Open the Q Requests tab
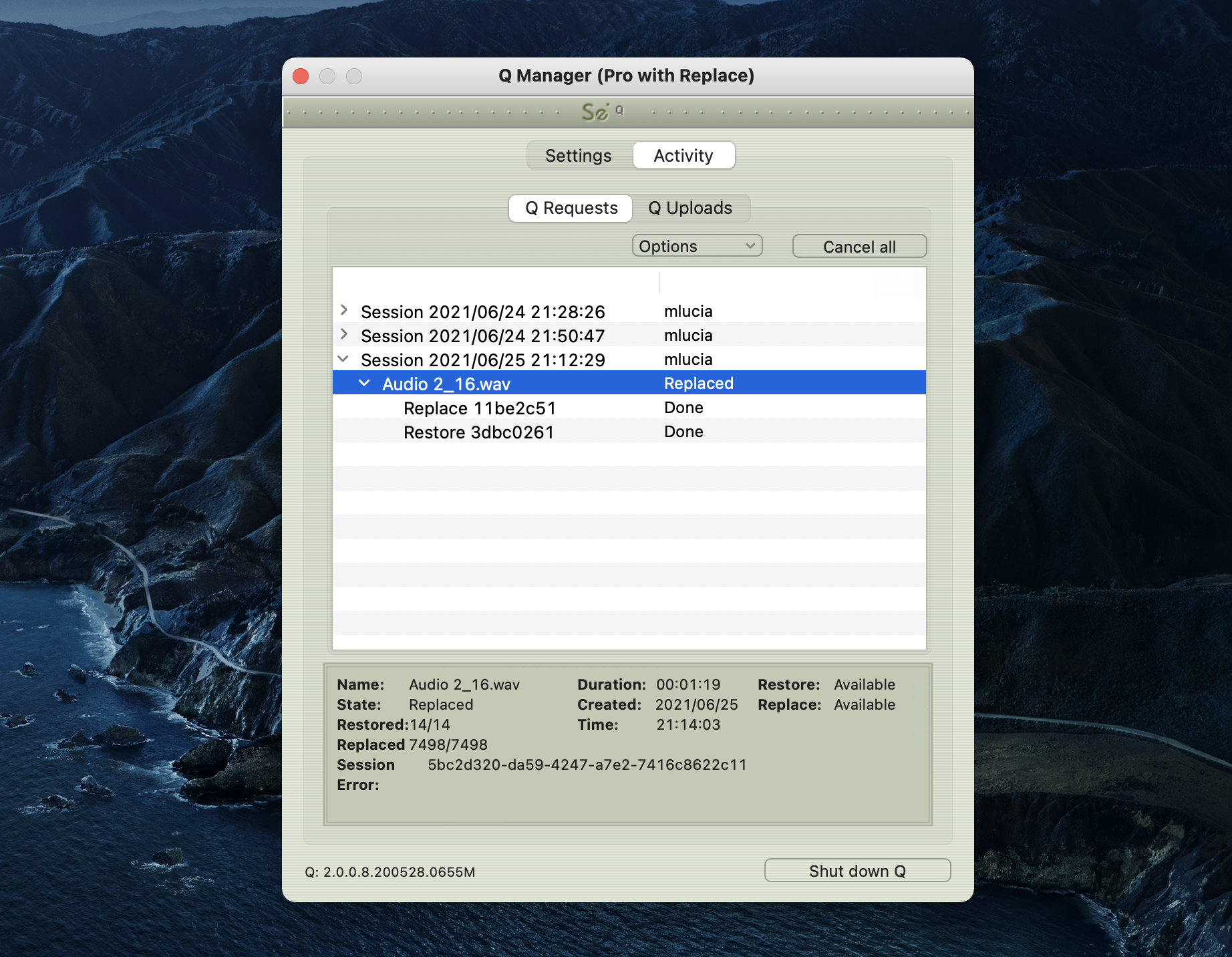The width and height of the screenshot is (1232, 957). pos(571,208)
